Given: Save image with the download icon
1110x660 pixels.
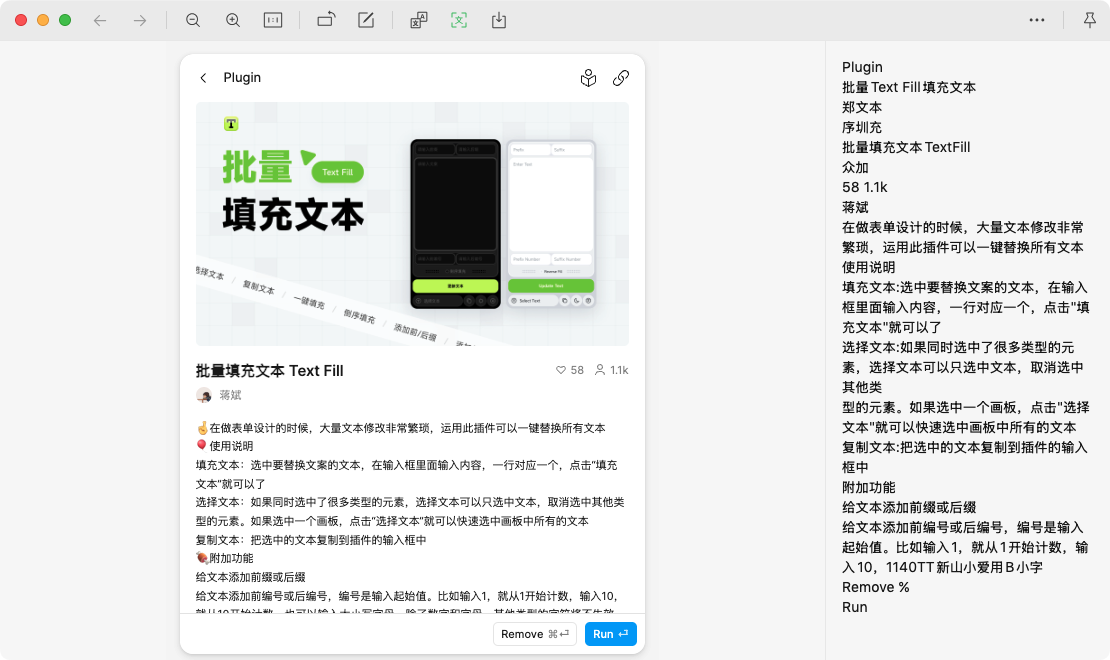Looking at the screenshot, I should (x=499, y=21).
